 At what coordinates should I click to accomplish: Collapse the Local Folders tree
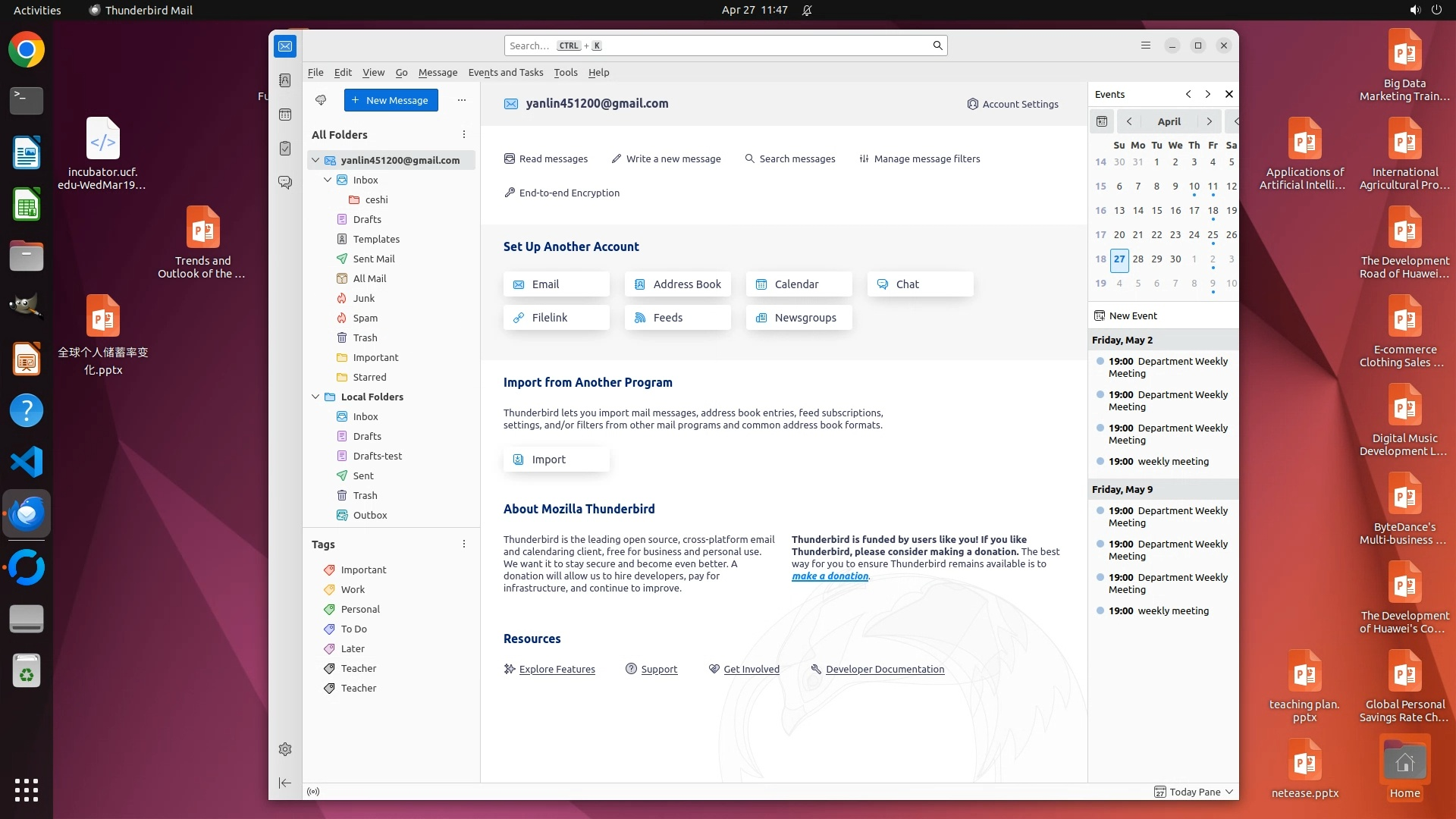coord(315,397)
